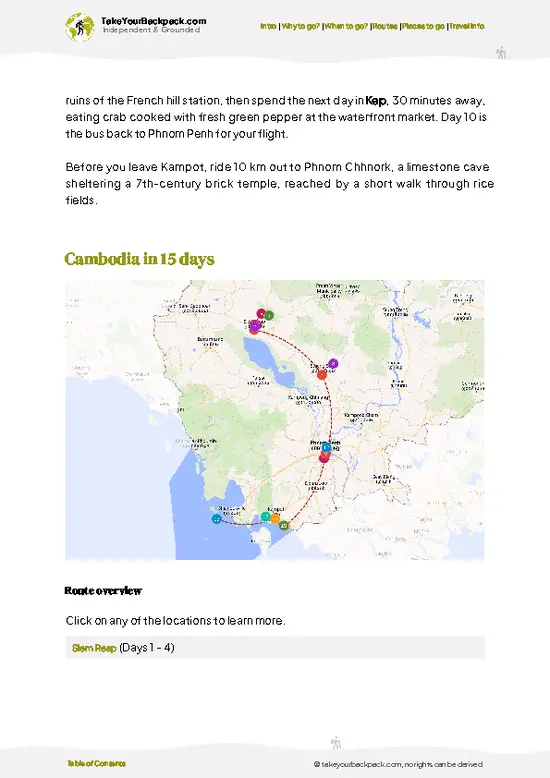Open the 'Places to go' nav link
Viewport: 550px width, 778px height.
pyautogui.click(x=423, y=26)
